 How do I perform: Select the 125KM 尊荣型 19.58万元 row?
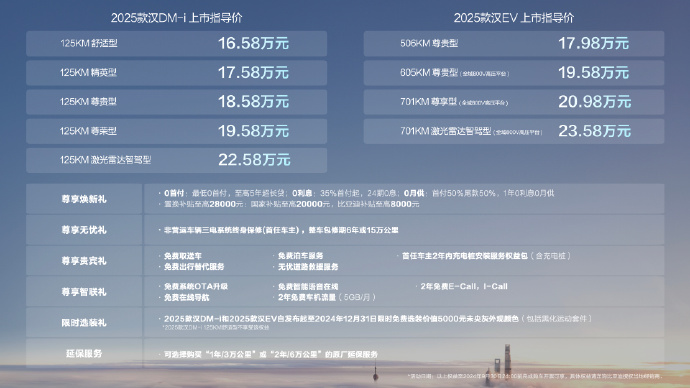click(176, 131)
